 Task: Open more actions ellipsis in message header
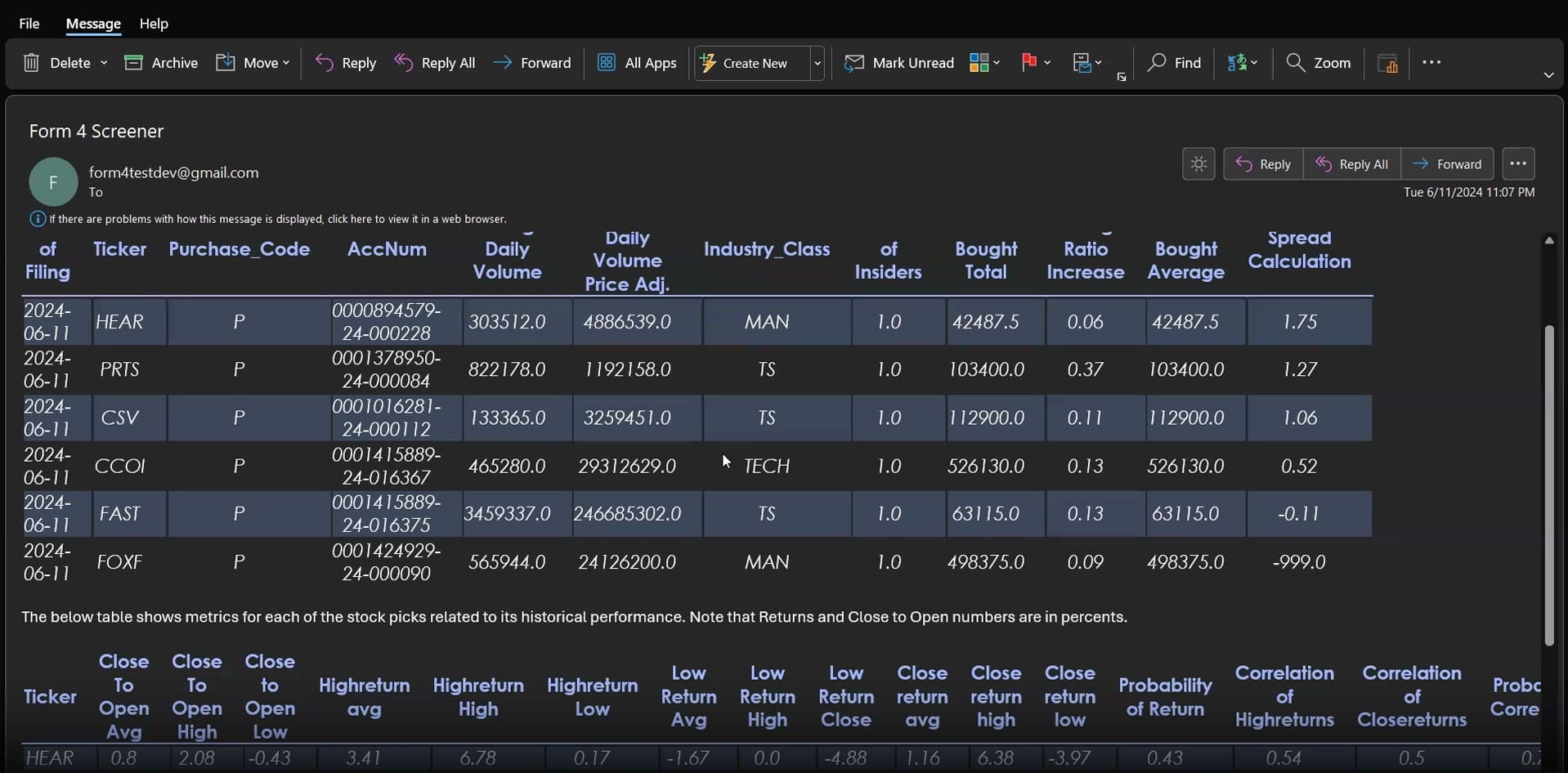click(x=1518, y=164)
